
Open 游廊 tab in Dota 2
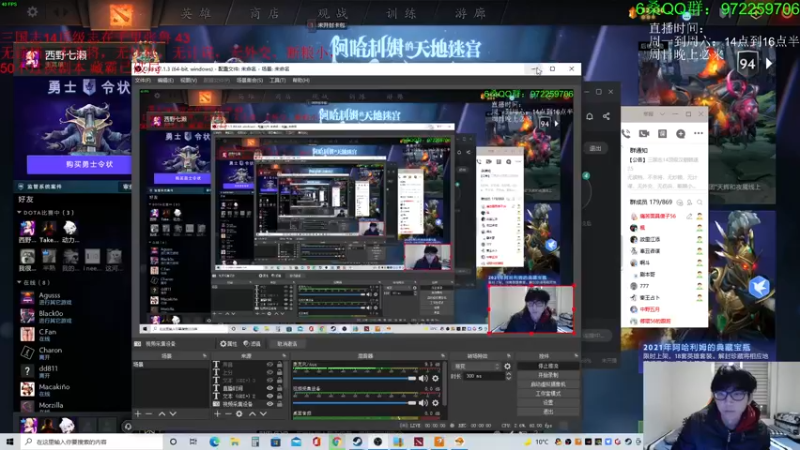point(470,13)
